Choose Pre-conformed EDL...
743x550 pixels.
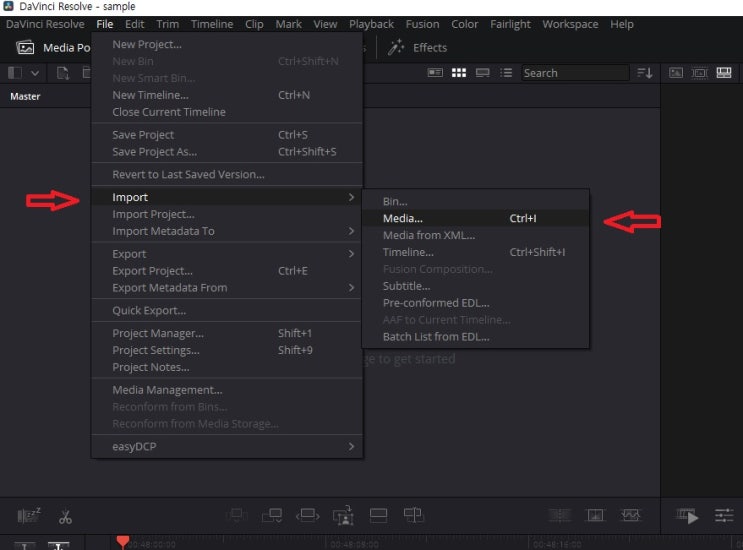(x=475, y=303)
